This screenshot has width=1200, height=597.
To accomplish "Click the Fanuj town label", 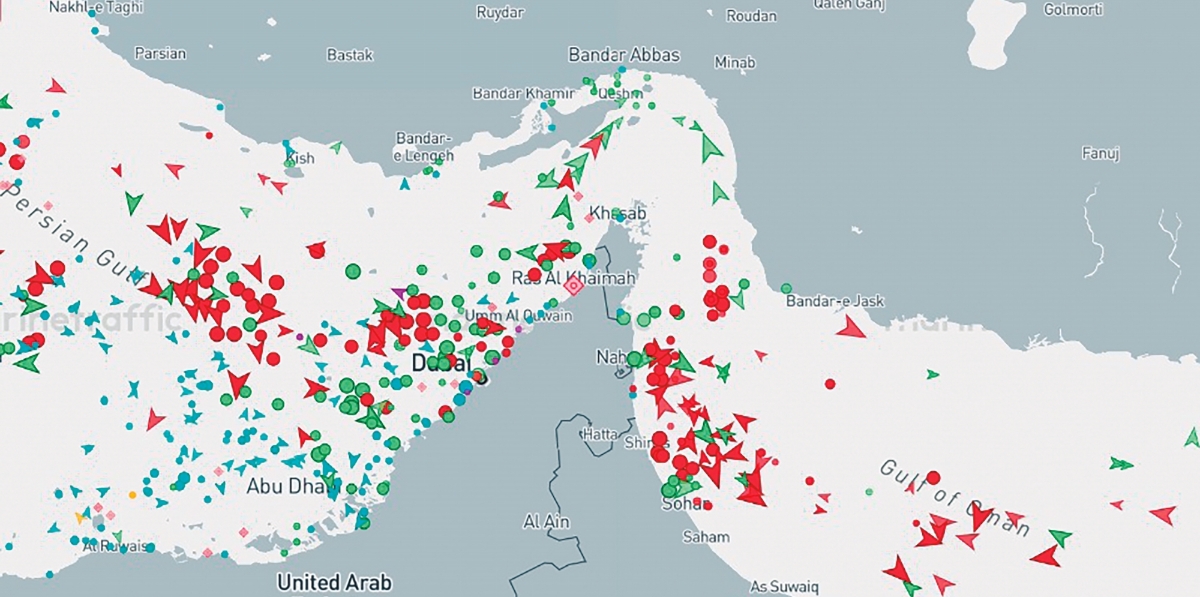I will [1100, 153].
